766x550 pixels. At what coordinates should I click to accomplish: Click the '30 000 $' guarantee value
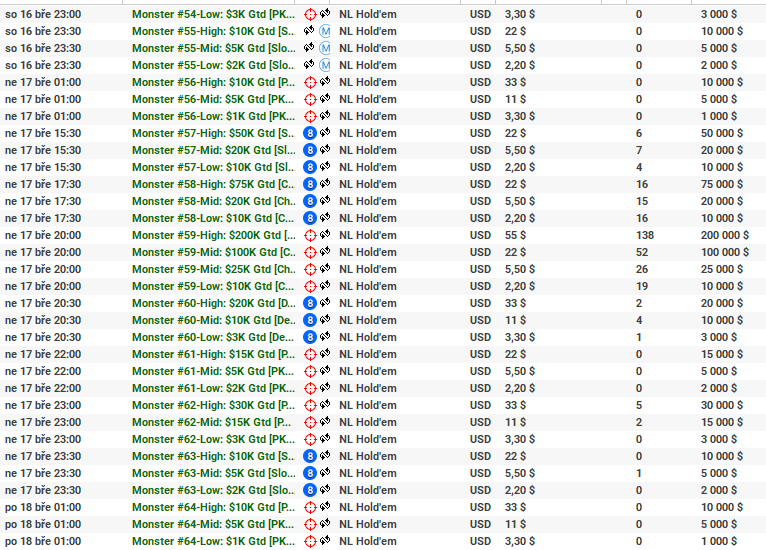click(722, 405)
